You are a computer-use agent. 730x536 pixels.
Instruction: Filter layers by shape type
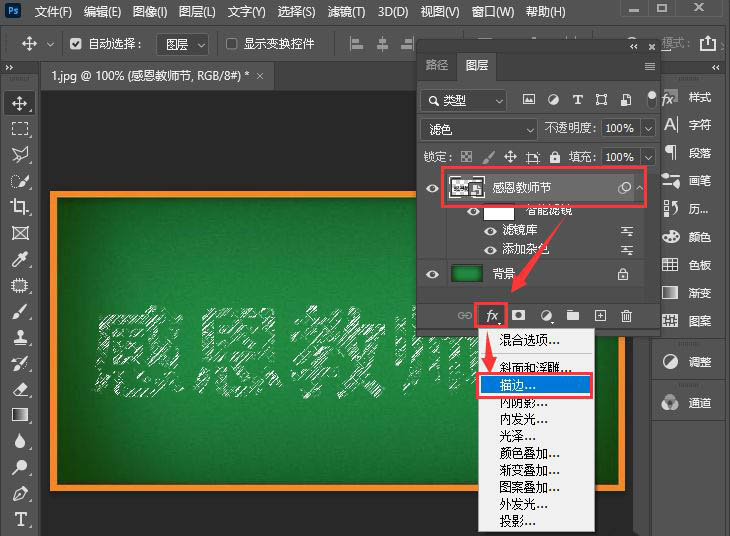(x=602, y=99)
